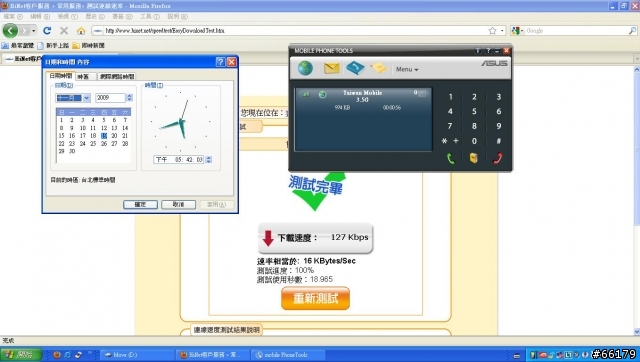The image size is (640, 362).
Task: Click the speed test results explanation heading
Action: click(x=227, y=330)
